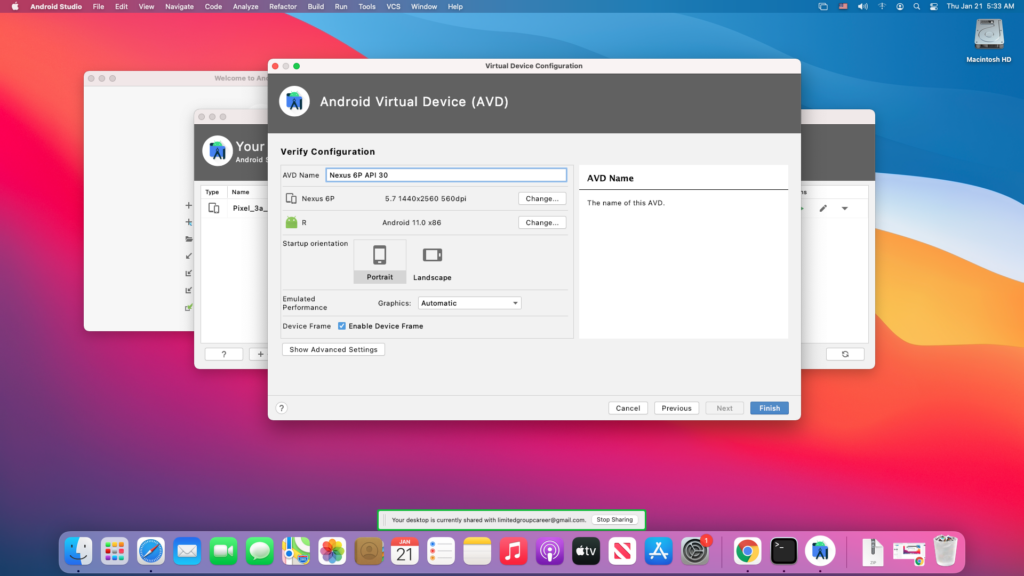Image resolution: width=1024 pixels, height=576 pixels.
Task: Stop Sharing the desktop
Action: click(615, 520)
